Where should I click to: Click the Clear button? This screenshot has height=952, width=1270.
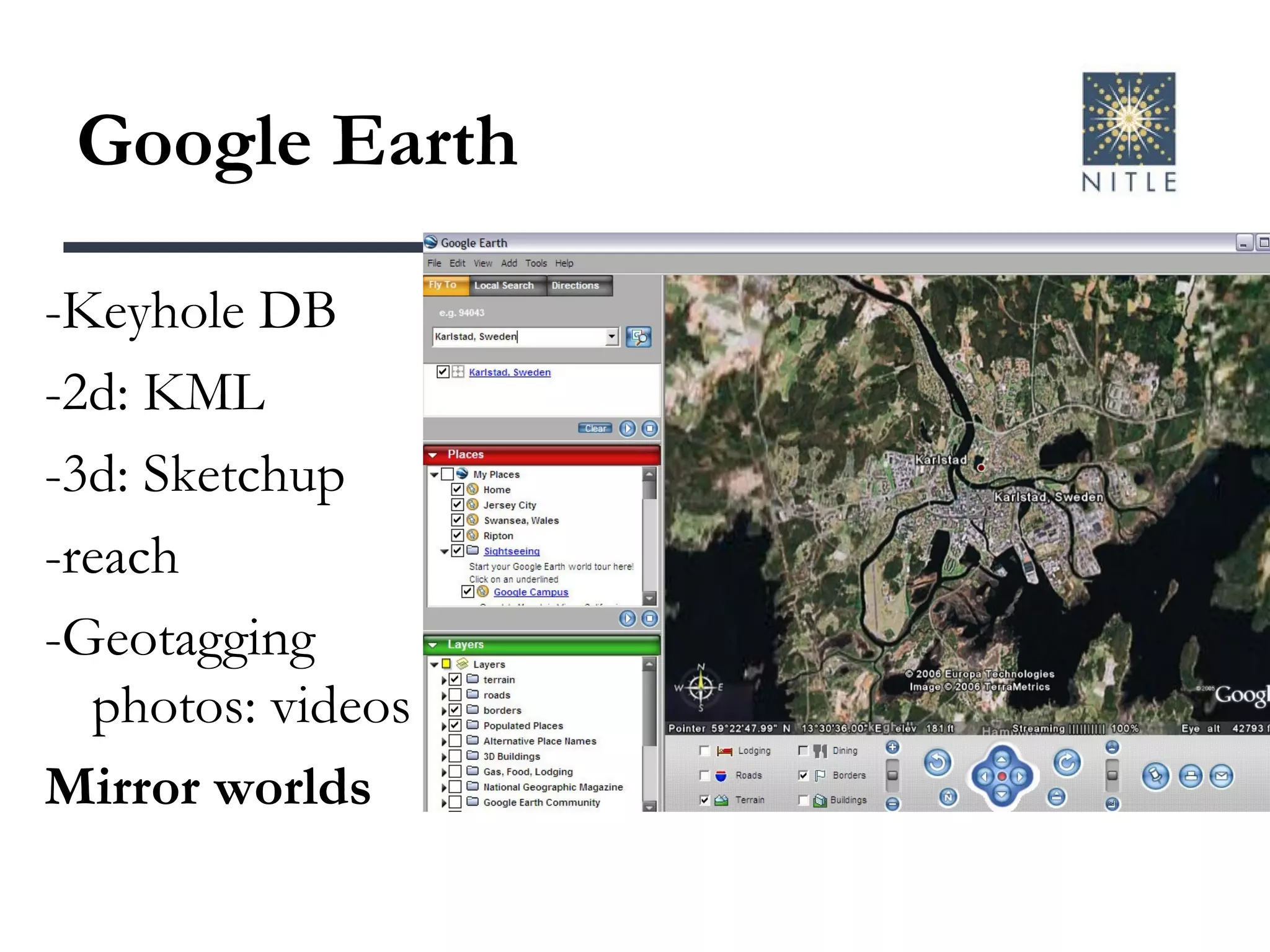click(x=595, y=428)
